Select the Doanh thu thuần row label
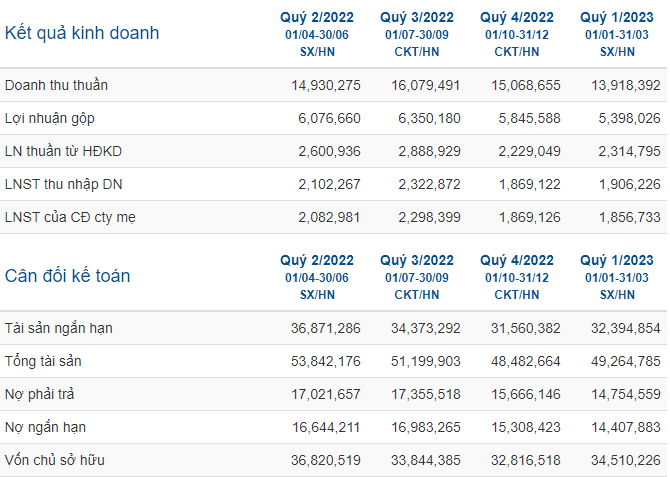This screenshot has width=670, height=477. tap(56, 85)
